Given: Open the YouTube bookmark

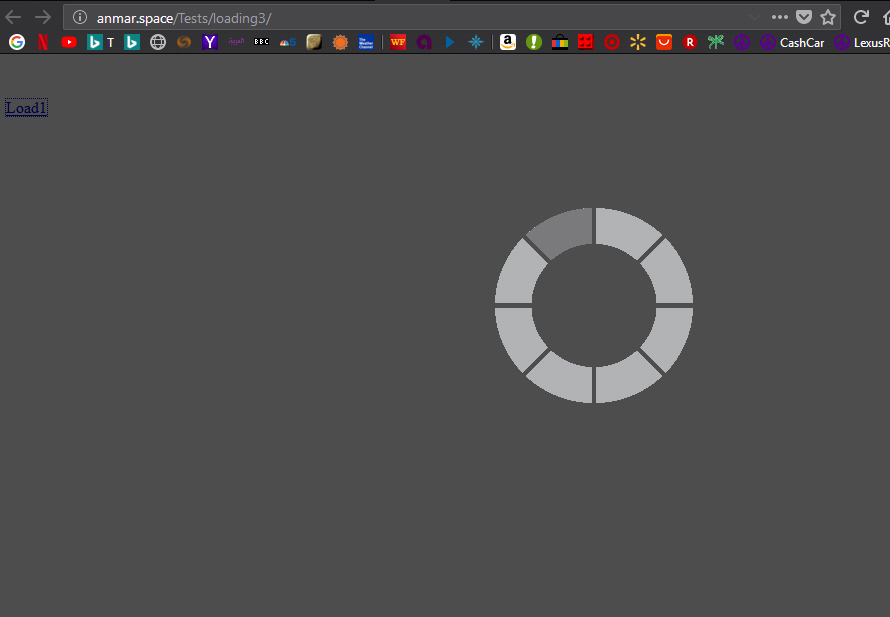Looking at the screenshot, I should 69,42.
